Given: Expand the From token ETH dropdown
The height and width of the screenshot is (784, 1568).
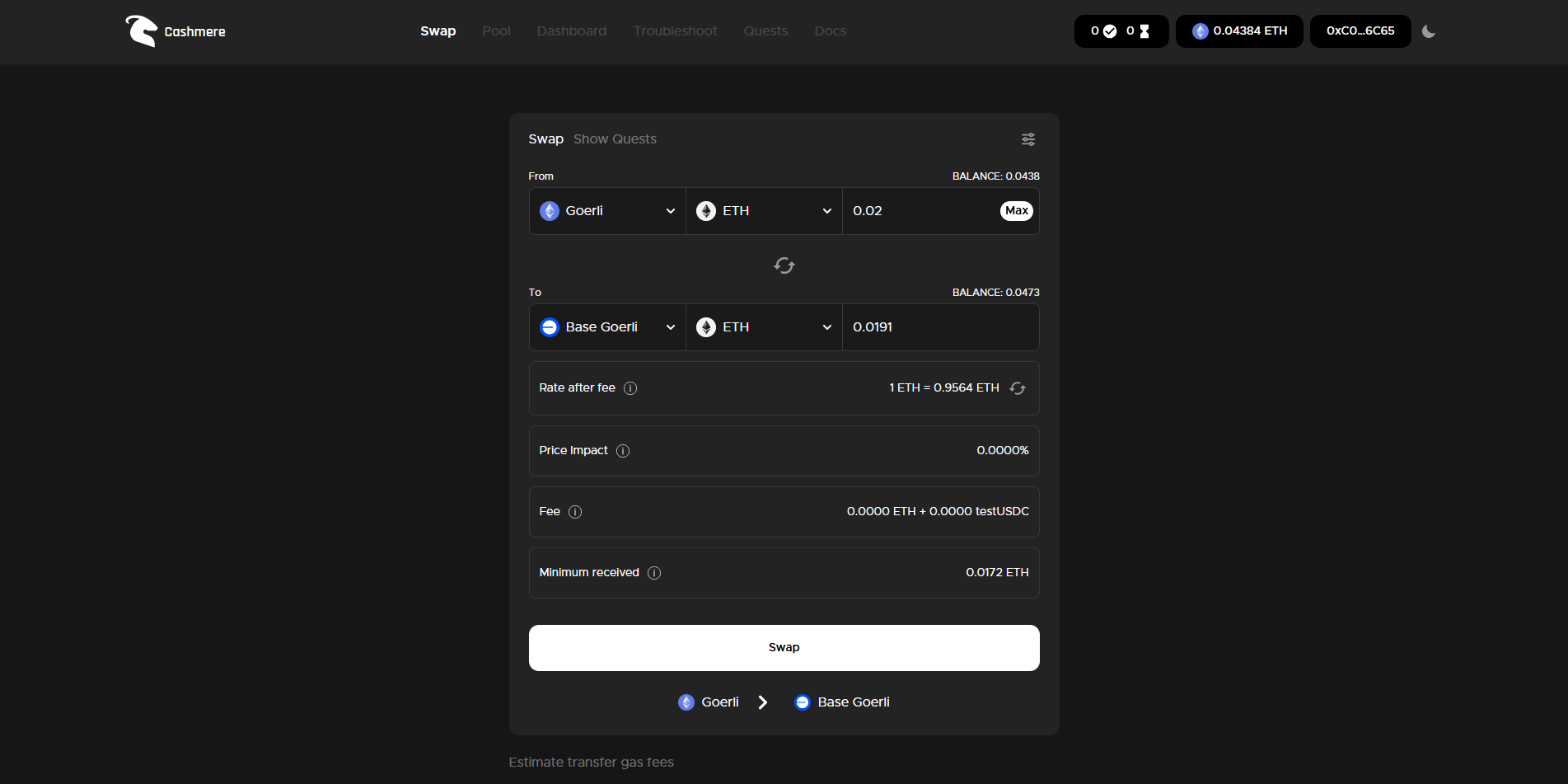Looking at the screenshot, I should [x=764, y=211].
